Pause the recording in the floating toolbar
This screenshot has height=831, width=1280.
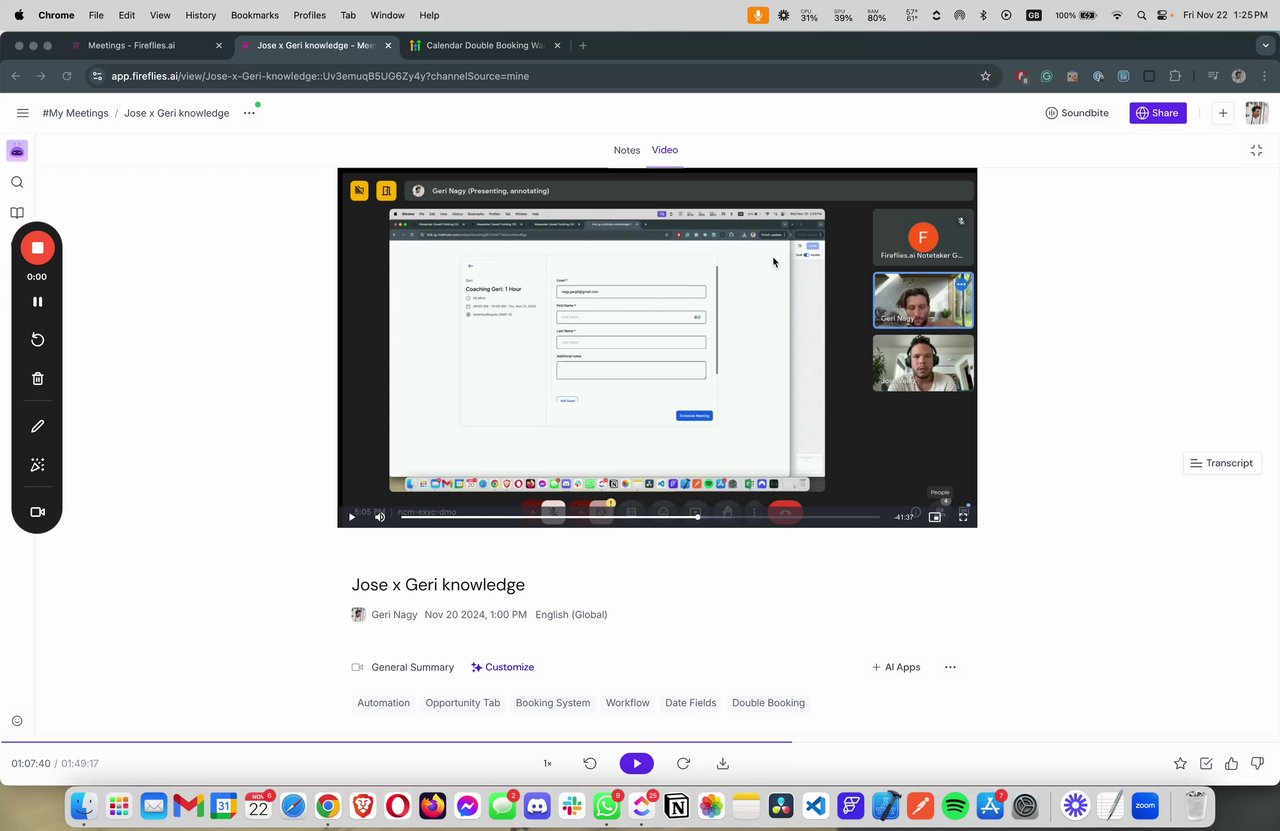coord(37,302)
